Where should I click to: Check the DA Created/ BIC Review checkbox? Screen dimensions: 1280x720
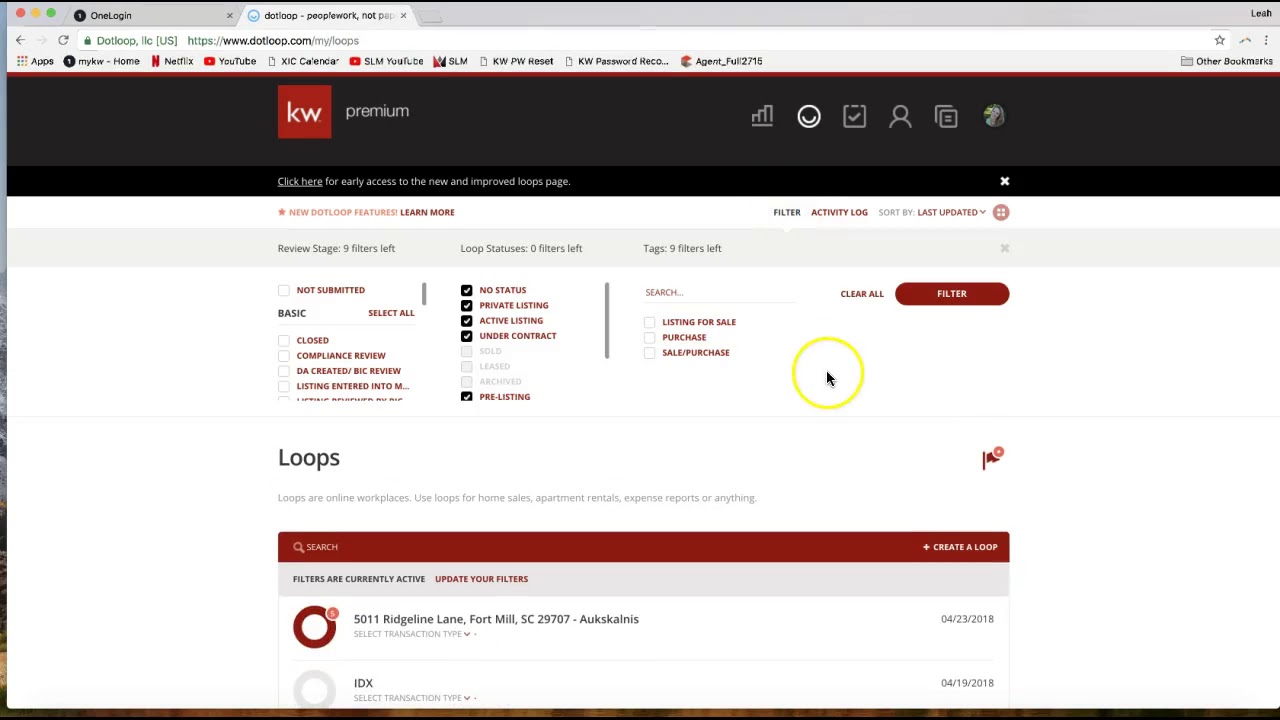(x=284, y=371)
